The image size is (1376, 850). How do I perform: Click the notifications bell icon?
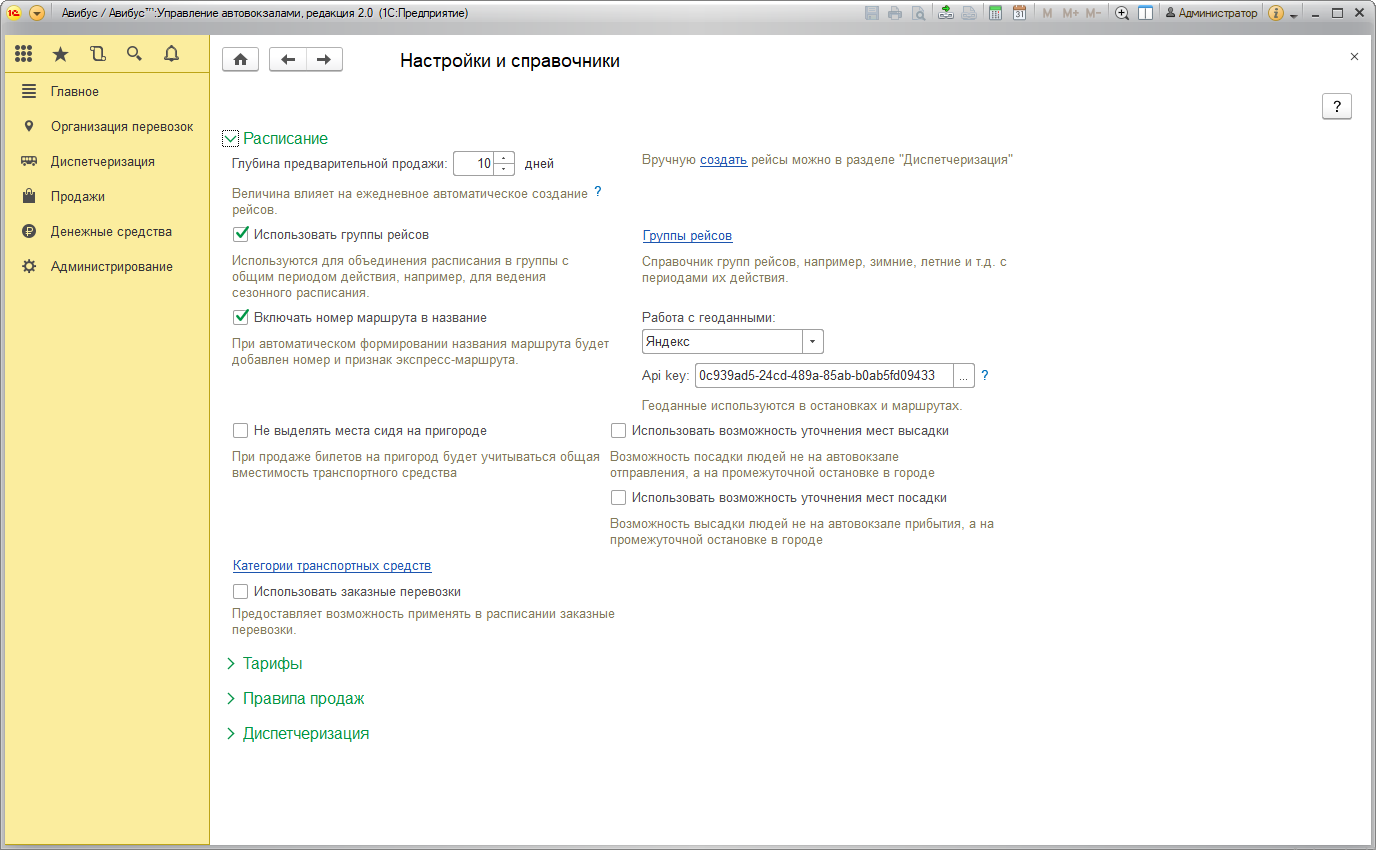click(x=171, y=54)
